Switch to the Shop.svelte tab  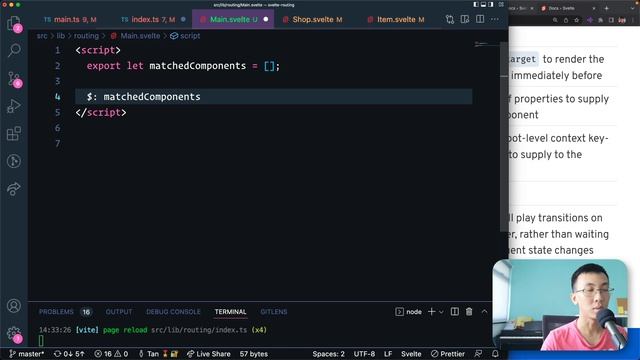313,20
